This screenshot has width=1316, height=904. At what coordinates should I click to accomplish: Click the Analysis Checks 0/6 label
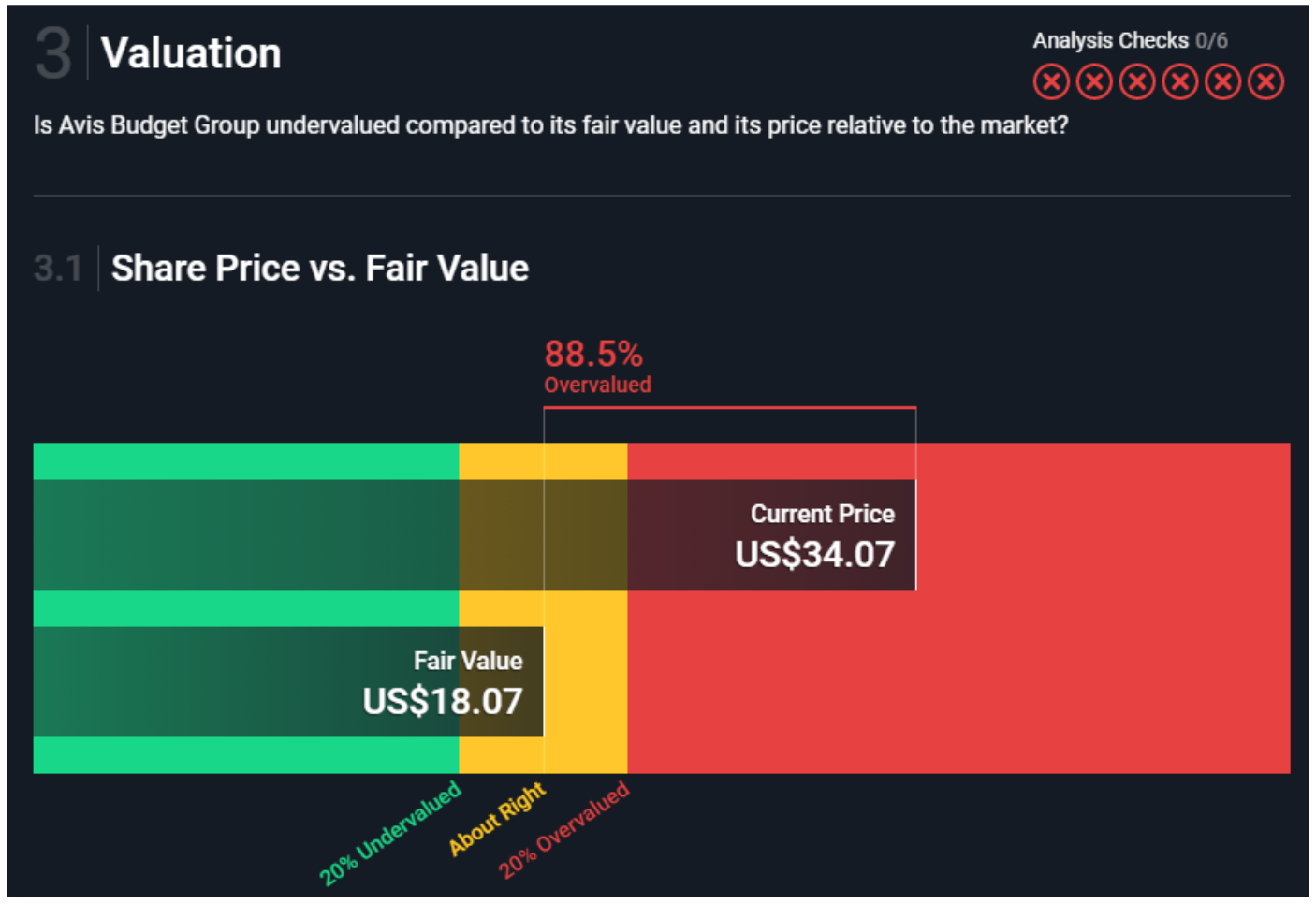1130,40
